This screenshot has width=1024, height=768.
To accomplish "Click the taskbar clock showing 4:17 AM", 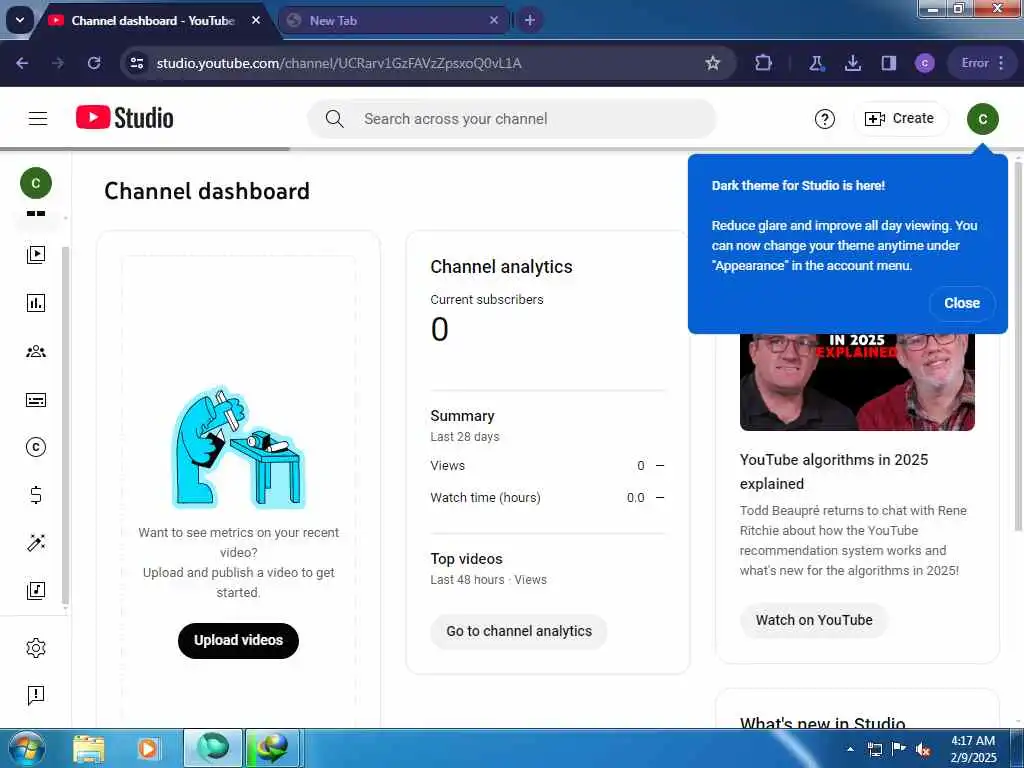I will click(973, 749).
